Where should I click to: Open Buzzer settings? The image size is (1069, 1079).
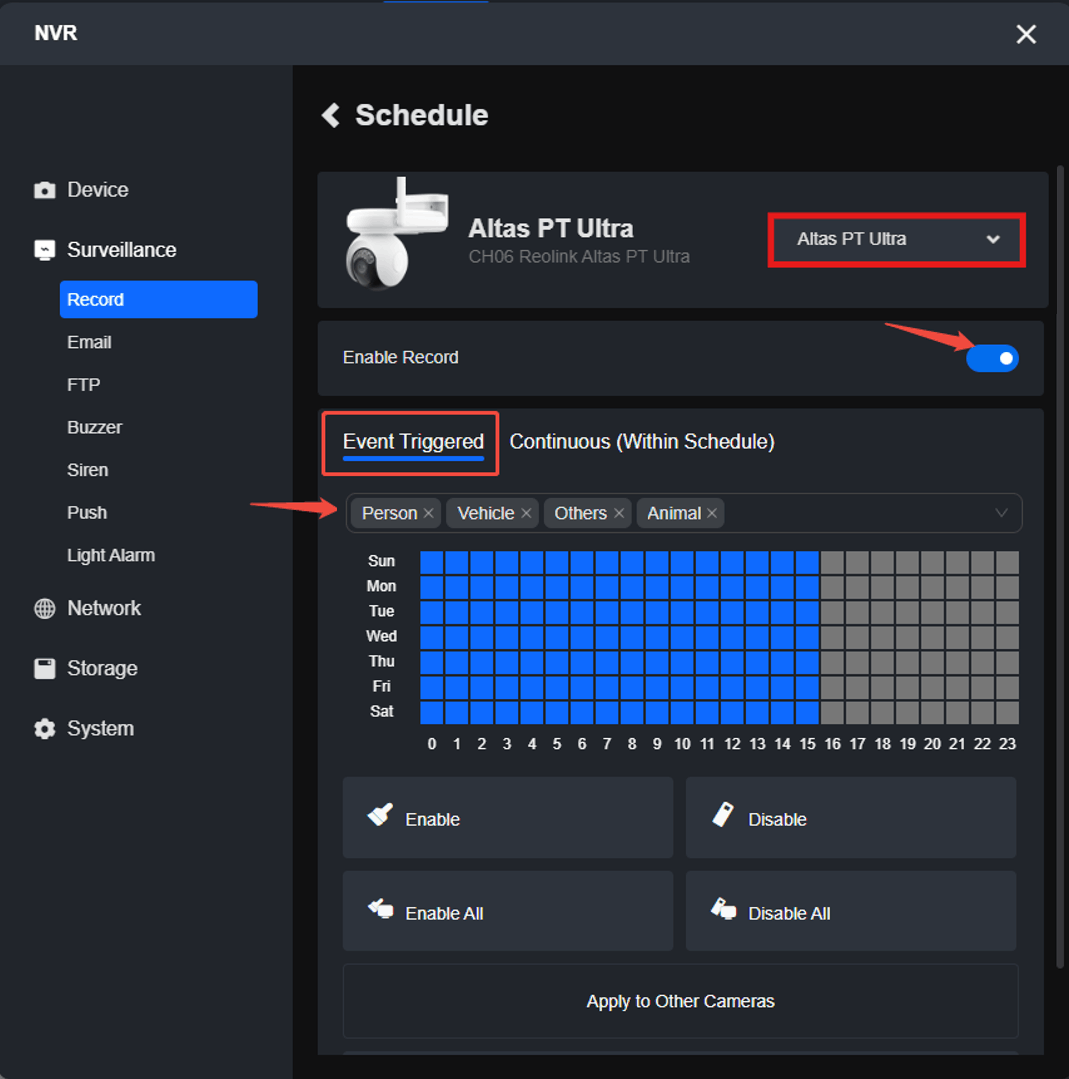click(x=94, y=427)
